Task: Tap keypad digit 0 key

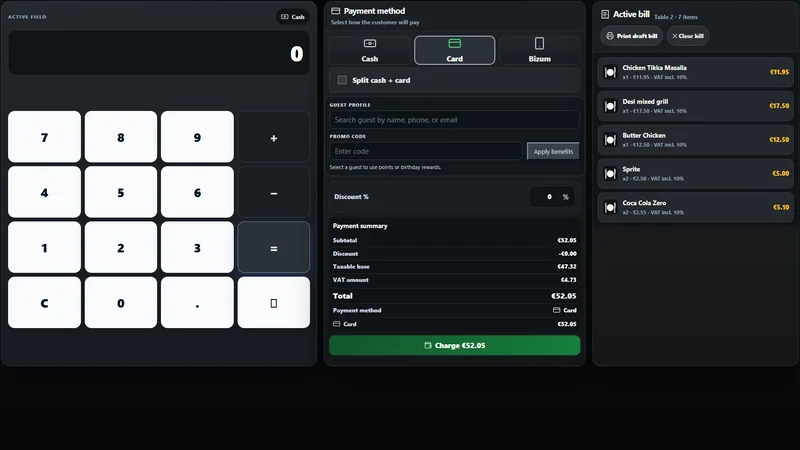Action: click(x=121, y=303)
